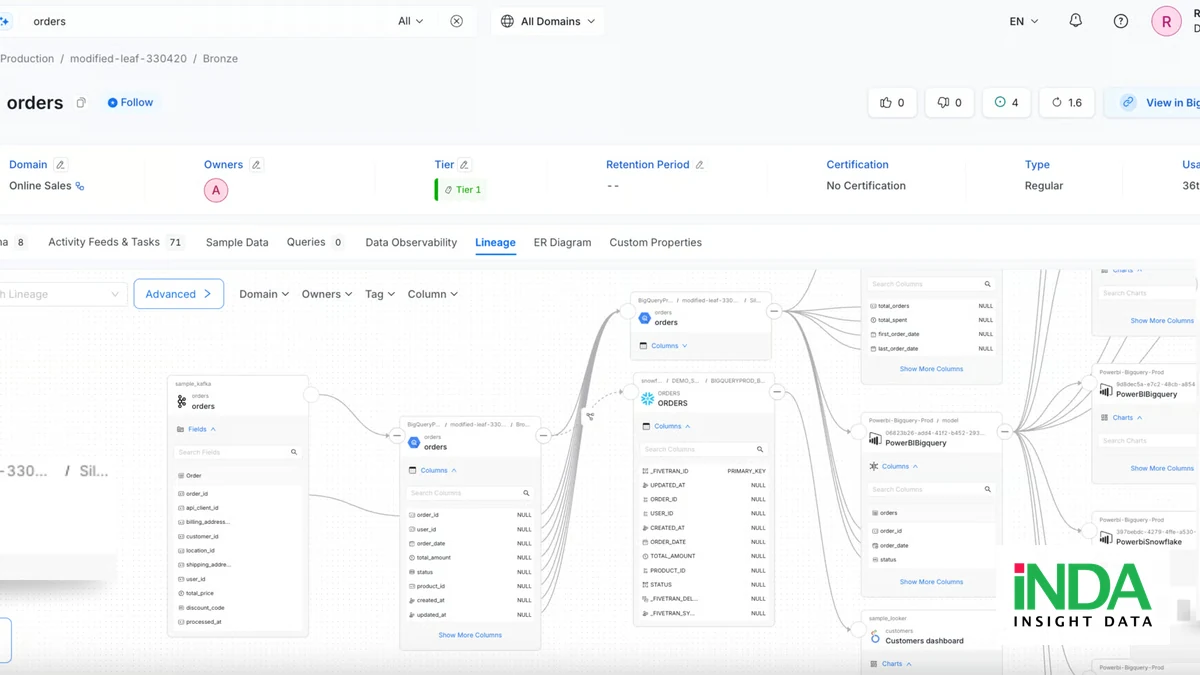Click the Power BI icon on PowerBIBigquery model node
The height and width of the screenshot is (675, 1200).
875,438
